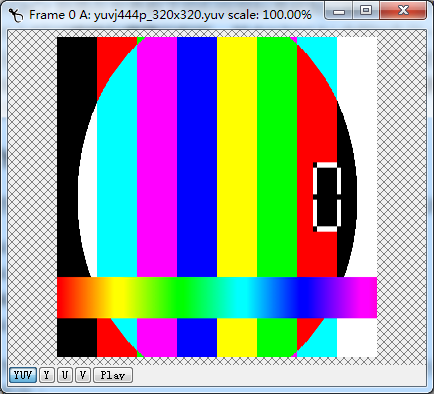Show only the Y channel
This screenshot has height=394, width=434.
click(x=47, y=375)
